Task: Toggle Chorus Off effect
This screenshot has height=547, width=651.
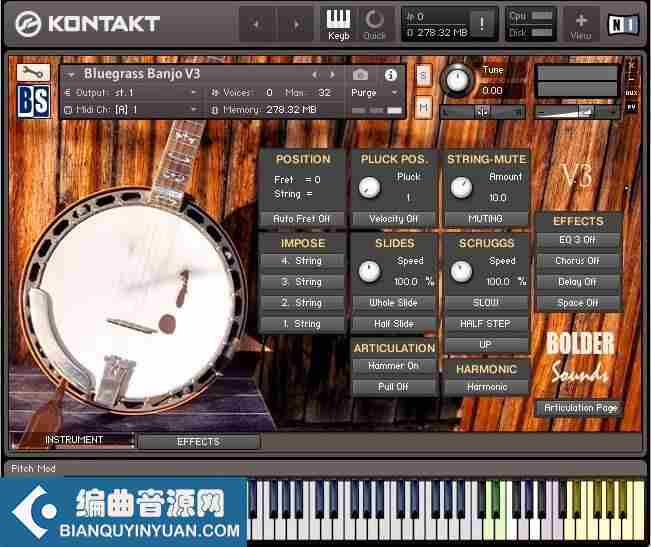Action: pos(578,261)
